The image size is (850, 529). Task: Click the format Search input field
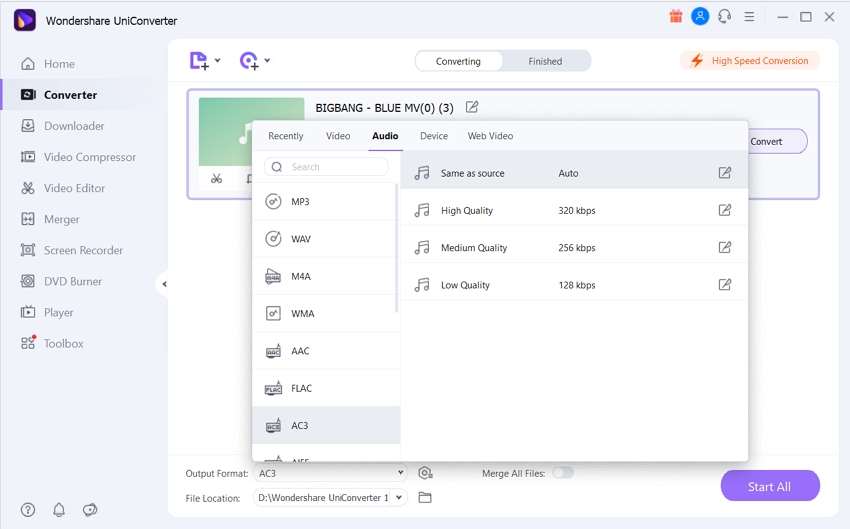coord(326,167)
